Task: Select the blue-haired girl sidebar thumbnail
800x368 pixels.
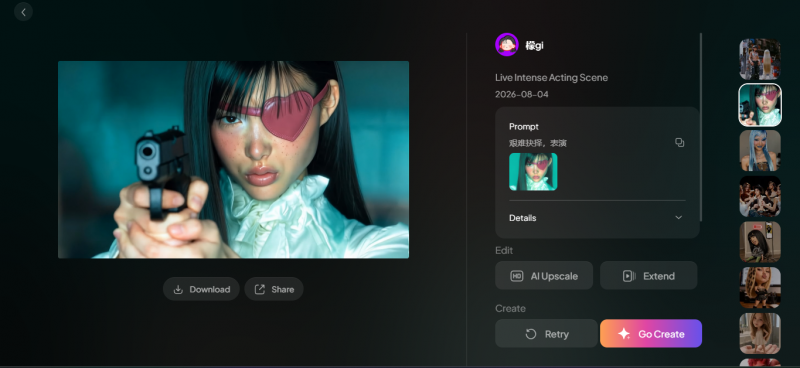Action: tap(760, 151)
